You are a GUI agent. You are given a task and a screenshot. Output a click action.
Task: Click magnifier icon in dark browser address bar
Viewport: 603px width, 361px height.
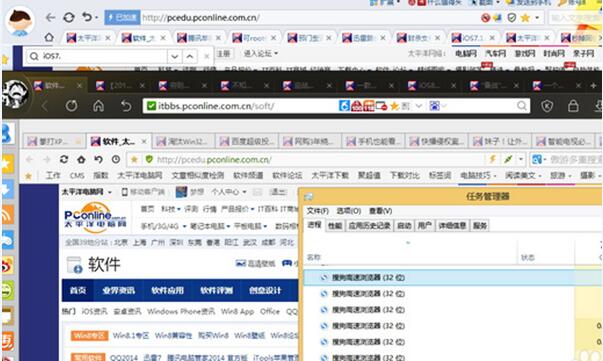point(521,106)
